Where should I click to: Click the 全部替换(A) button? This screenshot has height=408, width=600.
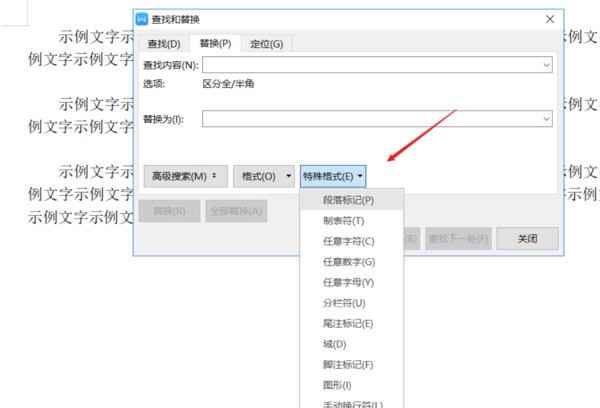(x=235, y=211)
